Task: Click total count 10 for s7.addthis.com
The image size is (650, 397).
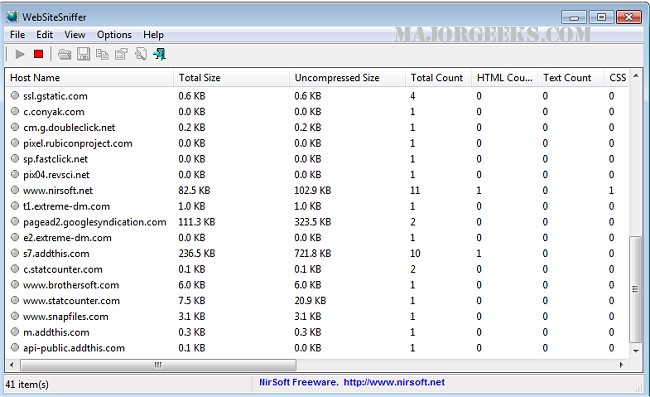Action: (415, 253)
